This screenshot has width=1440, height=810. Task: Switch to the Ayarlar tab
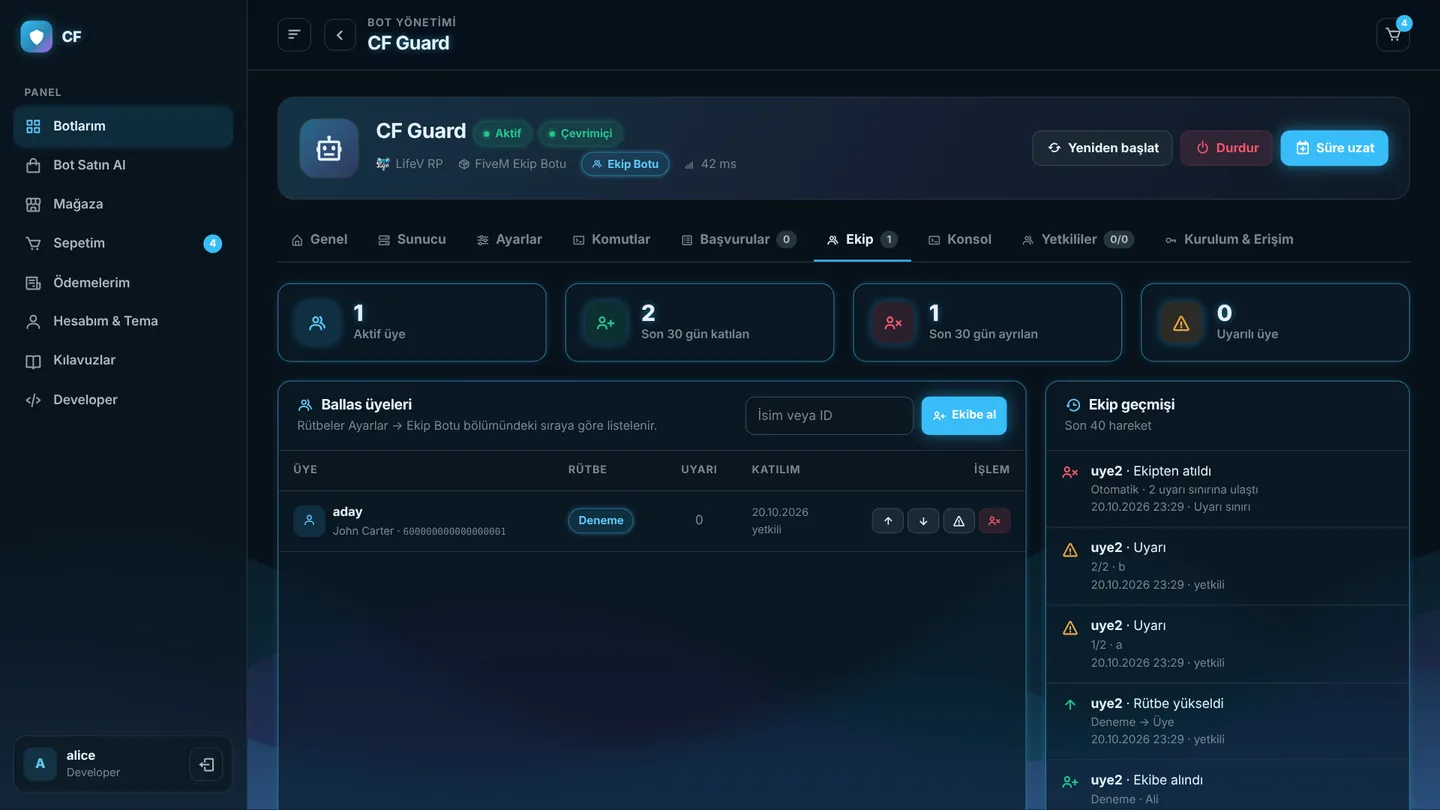509,240
